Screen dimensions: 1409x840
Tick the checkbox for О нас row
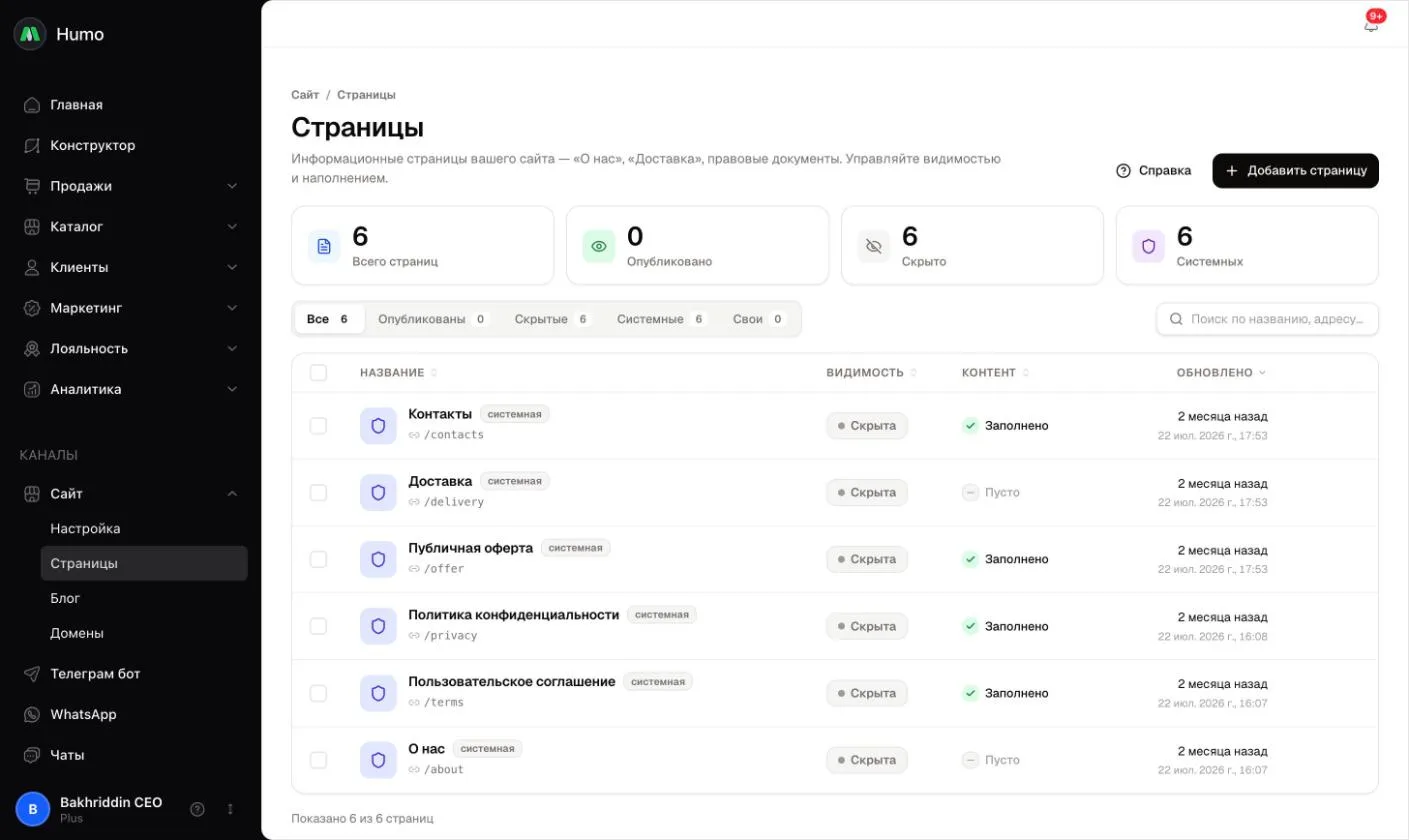click(318, 760)
